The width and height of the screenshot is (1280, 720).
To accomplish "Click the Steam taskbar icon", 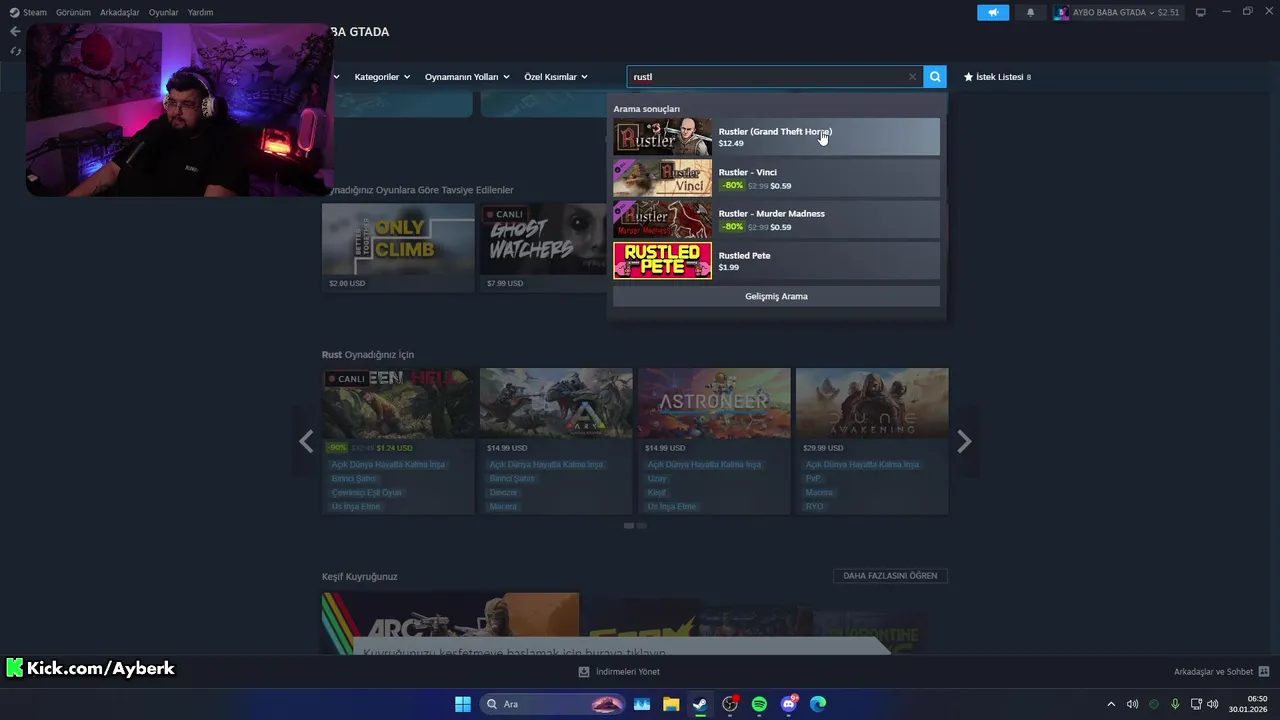I will tap(700, 704).
